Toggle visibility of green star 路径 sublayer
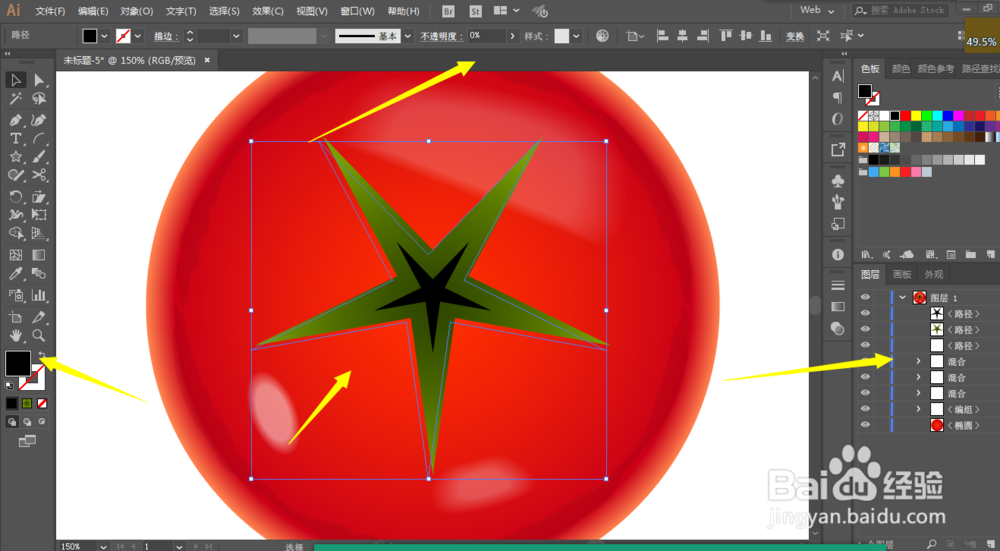Screen dimensions: 1000x551 coord(865,329)
